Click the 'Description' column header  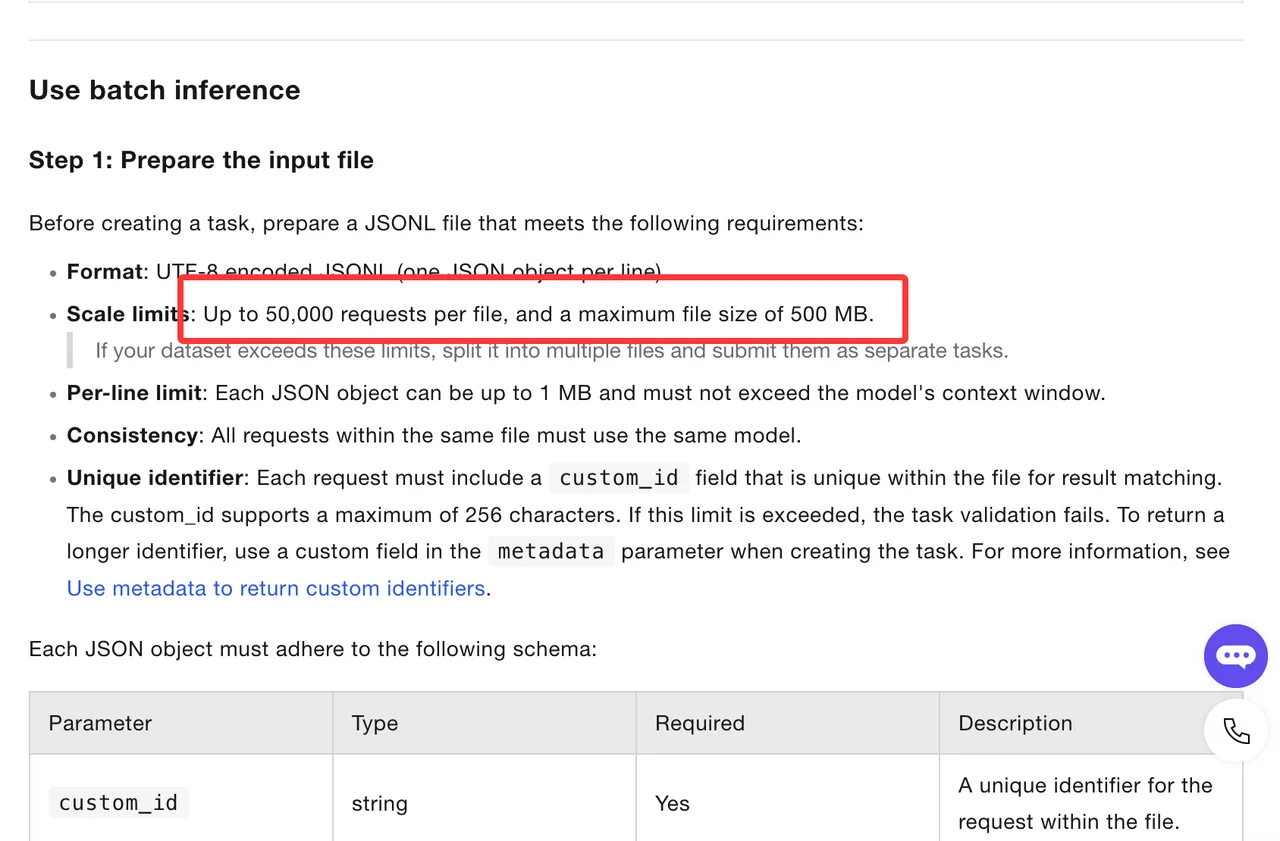pos(1015,723)
